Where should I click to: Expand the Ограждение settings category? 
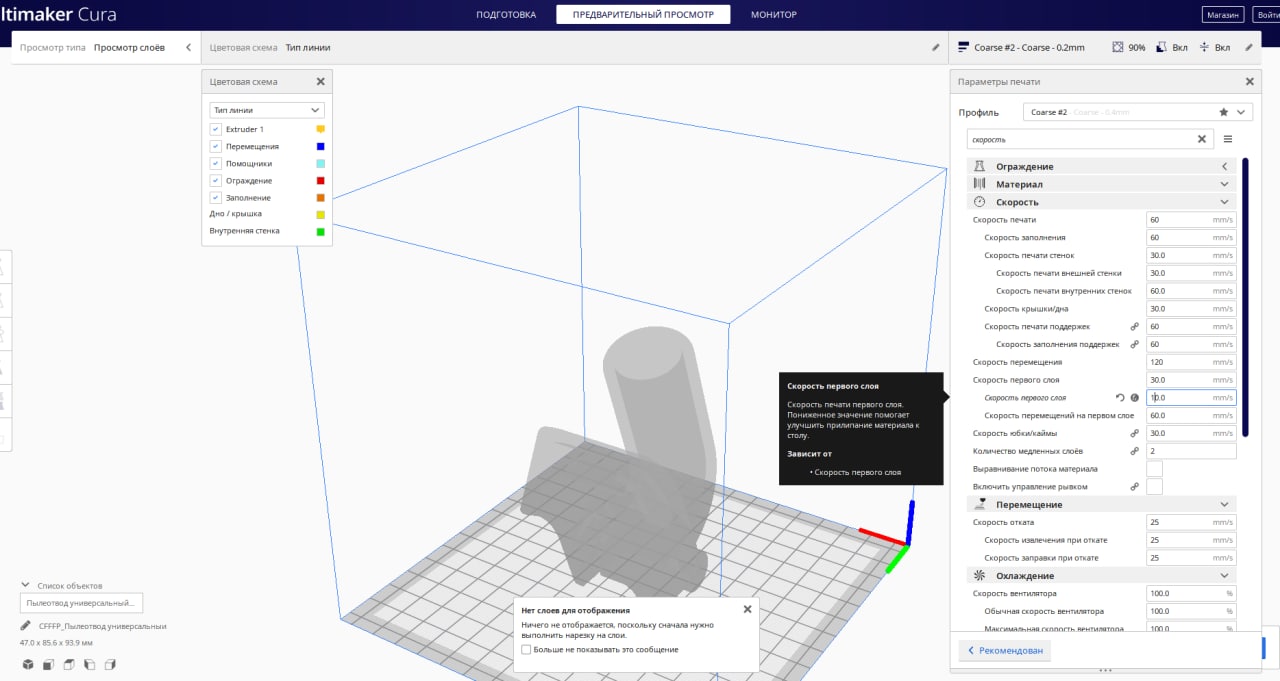coord(1102,166)
